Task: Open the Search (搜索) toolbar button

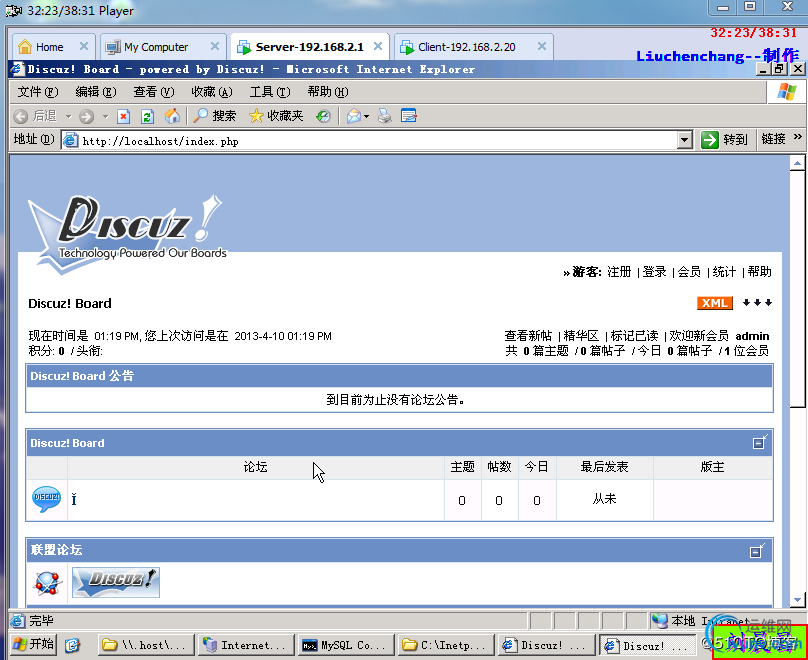Action: tap(214, 116)
